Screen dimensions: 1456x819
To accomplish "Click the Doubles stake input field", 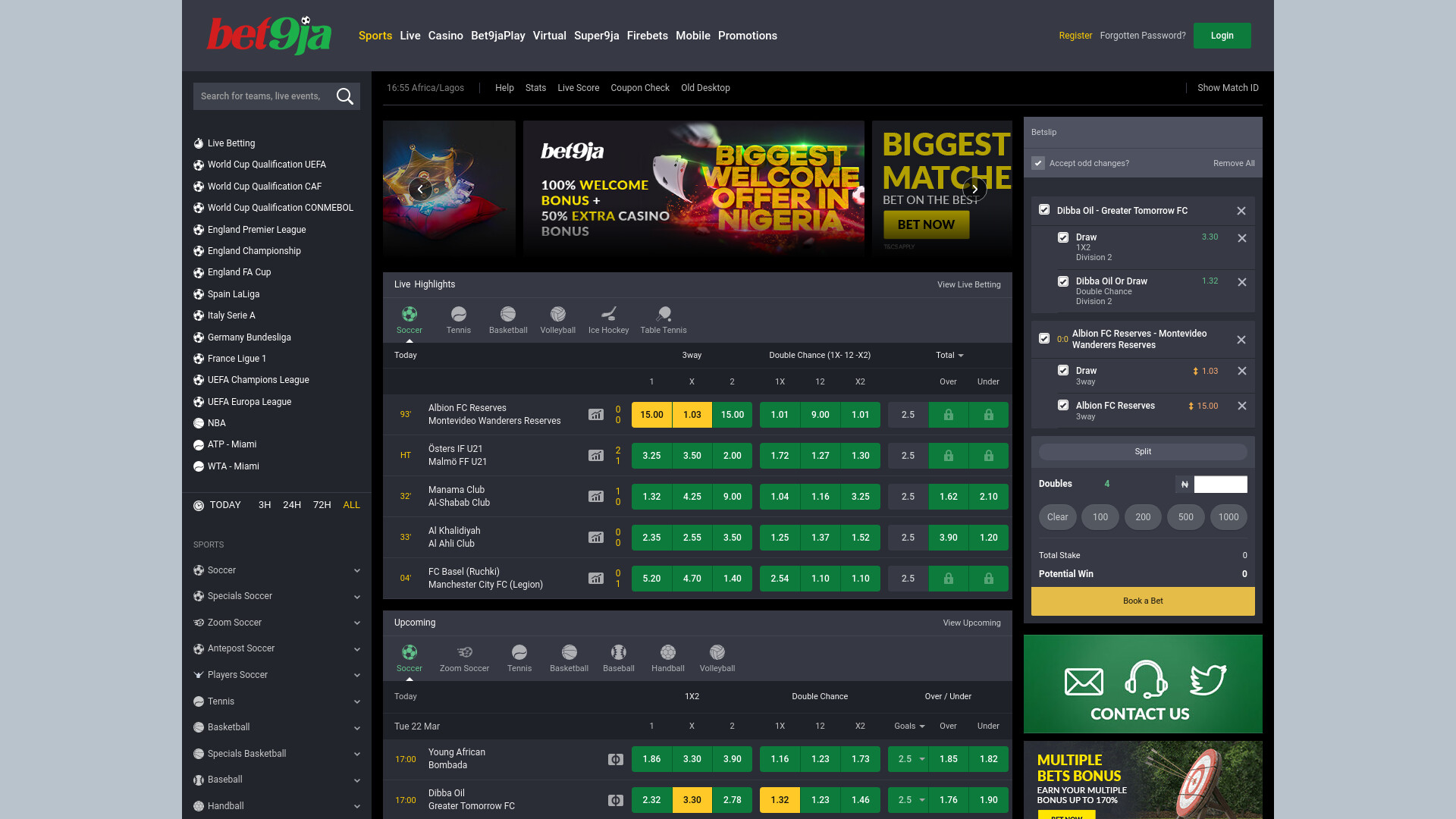I will point(1221,484).
